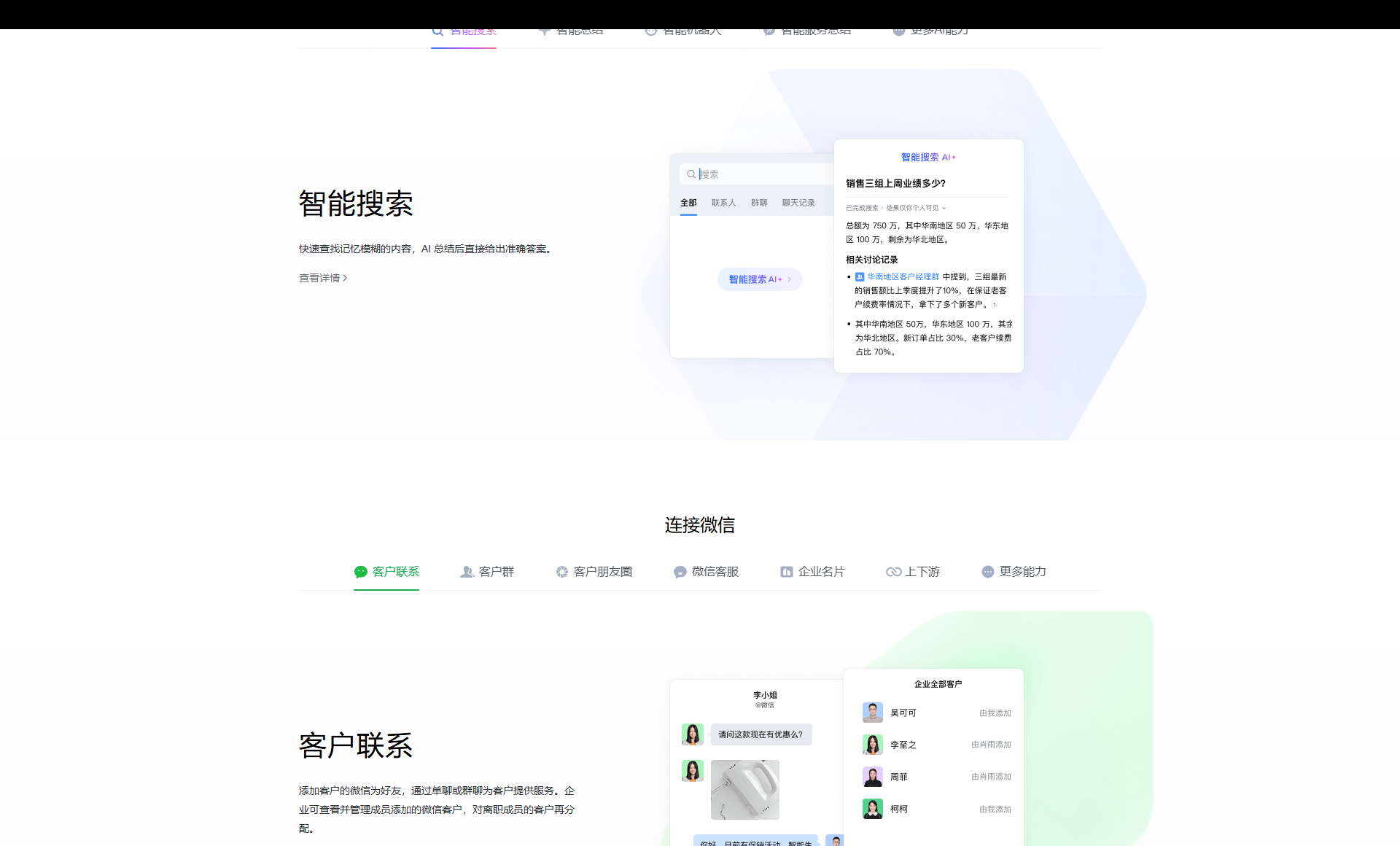Select customer 吴可可 in the list
The image size is (1400, 846).
pos(936,713)
